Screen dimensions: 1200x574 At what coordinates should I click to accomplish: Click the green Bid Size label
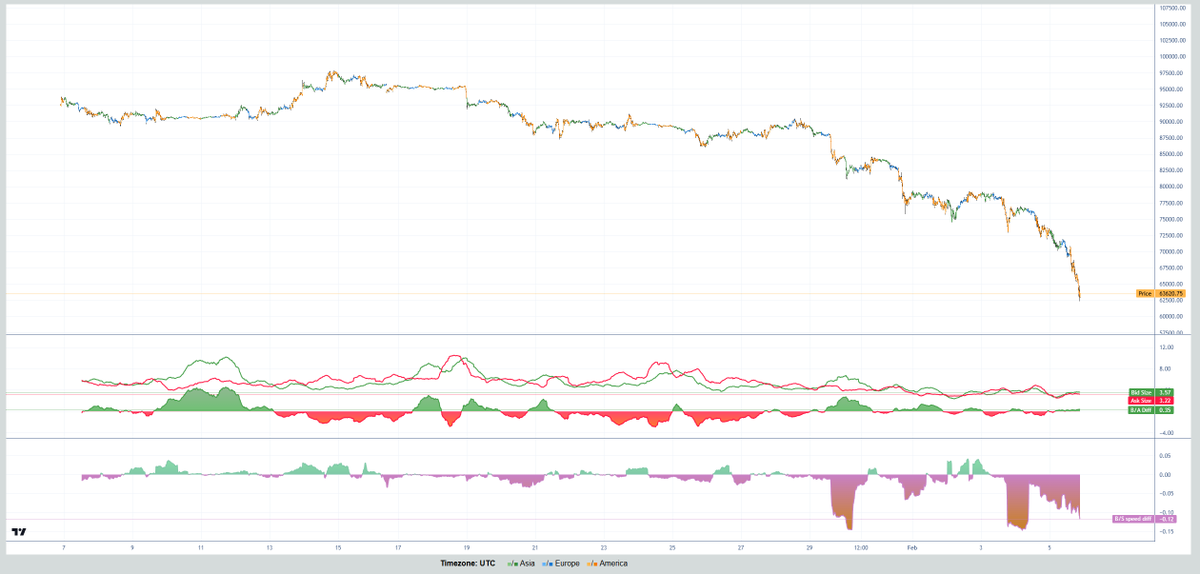[1140, 392]
